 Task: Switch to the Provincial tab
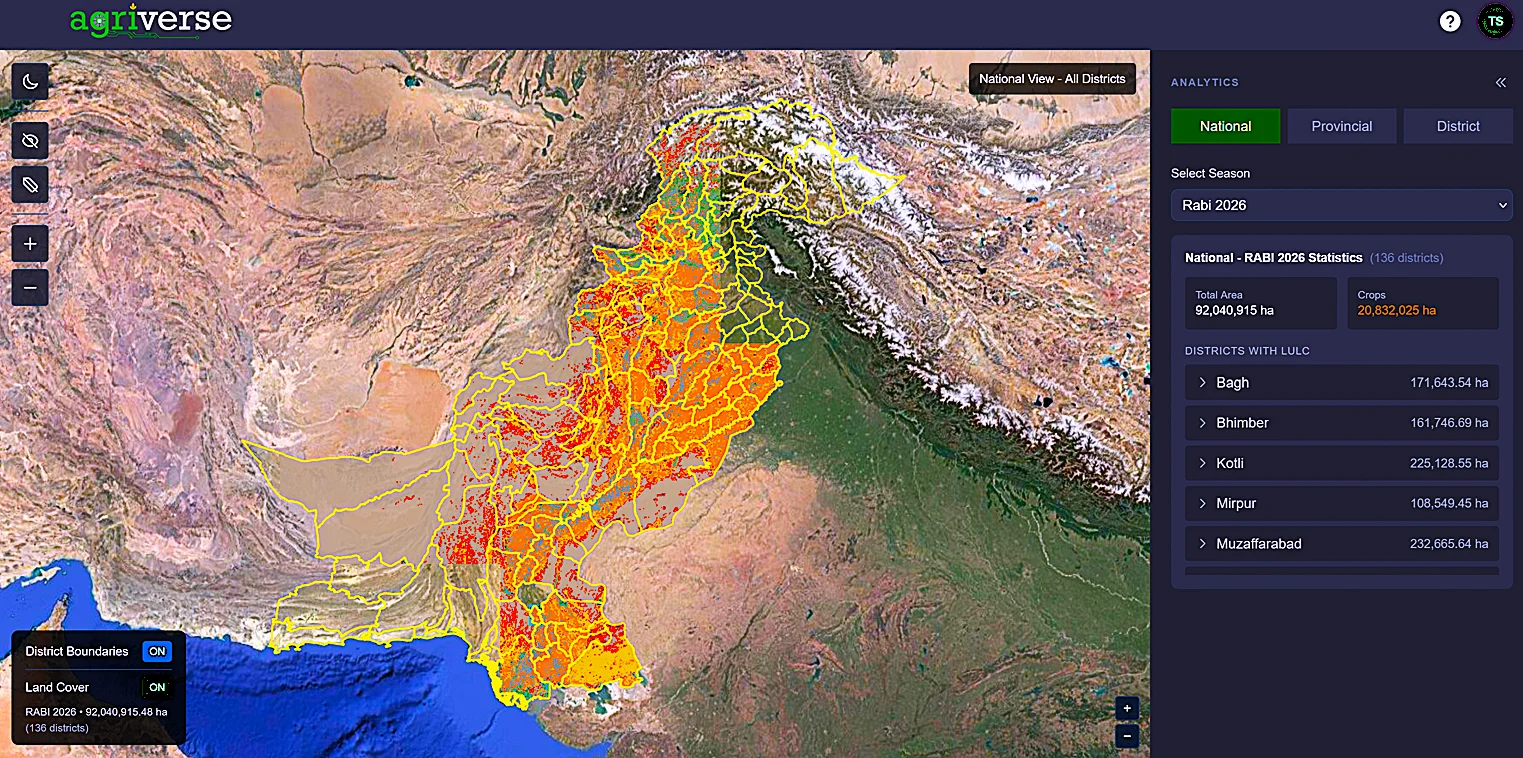[1342, 126]
